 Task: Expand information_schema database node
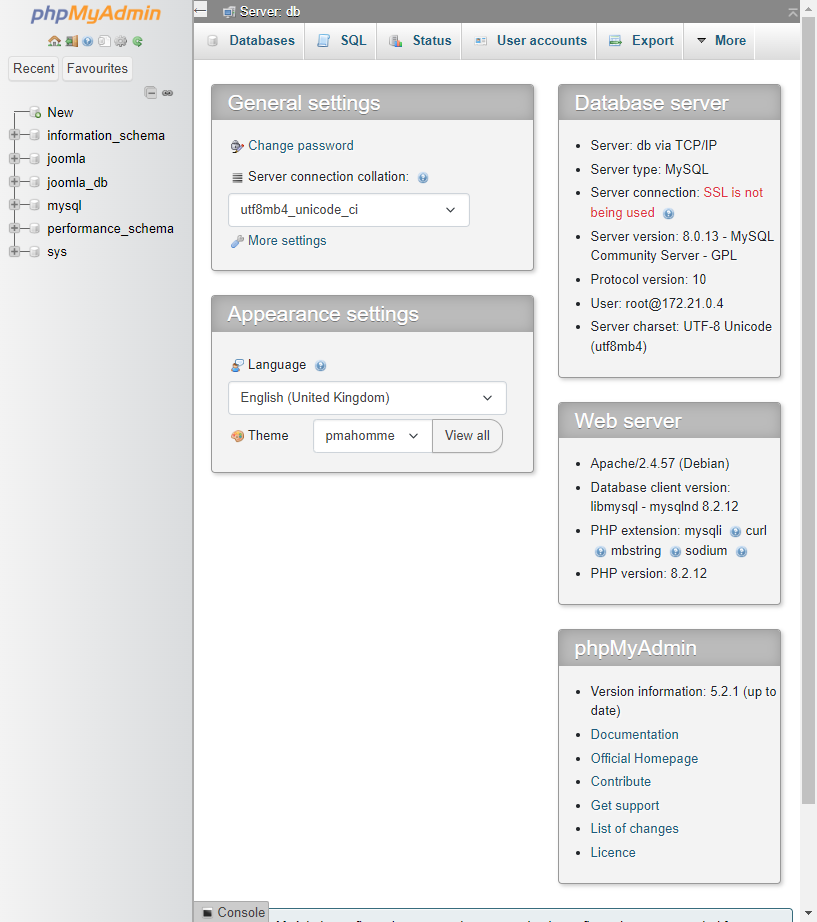tap(15, 135)
